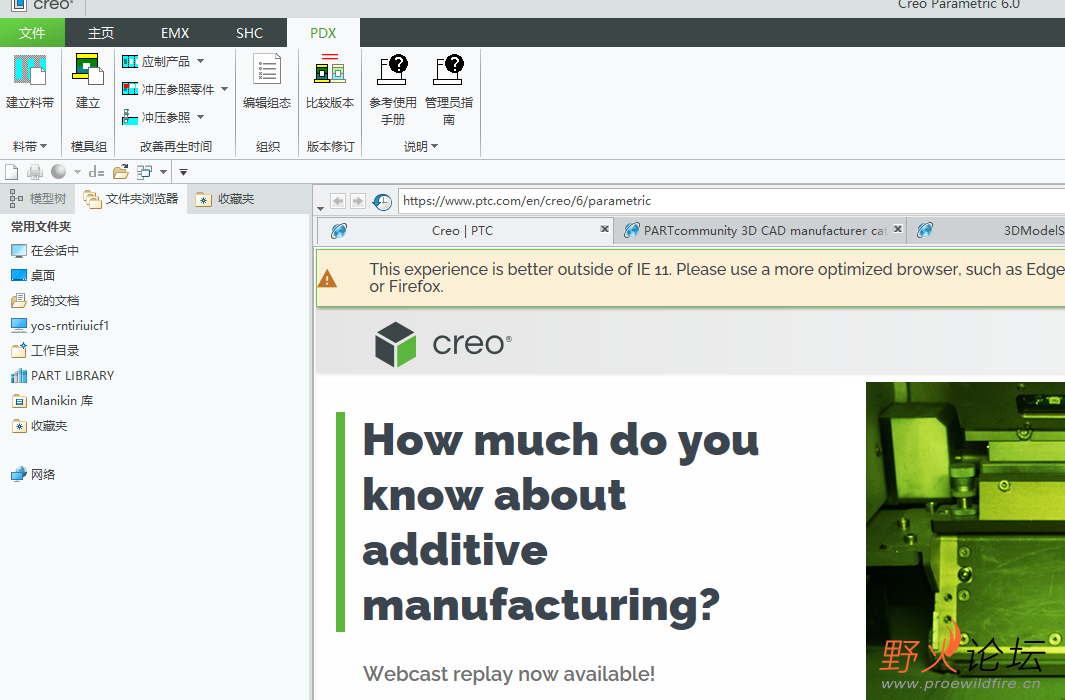This screenshot has height=700, width=1065.
Task: Click the browser Forward arrow icon
Action: (x=358, y=201)
